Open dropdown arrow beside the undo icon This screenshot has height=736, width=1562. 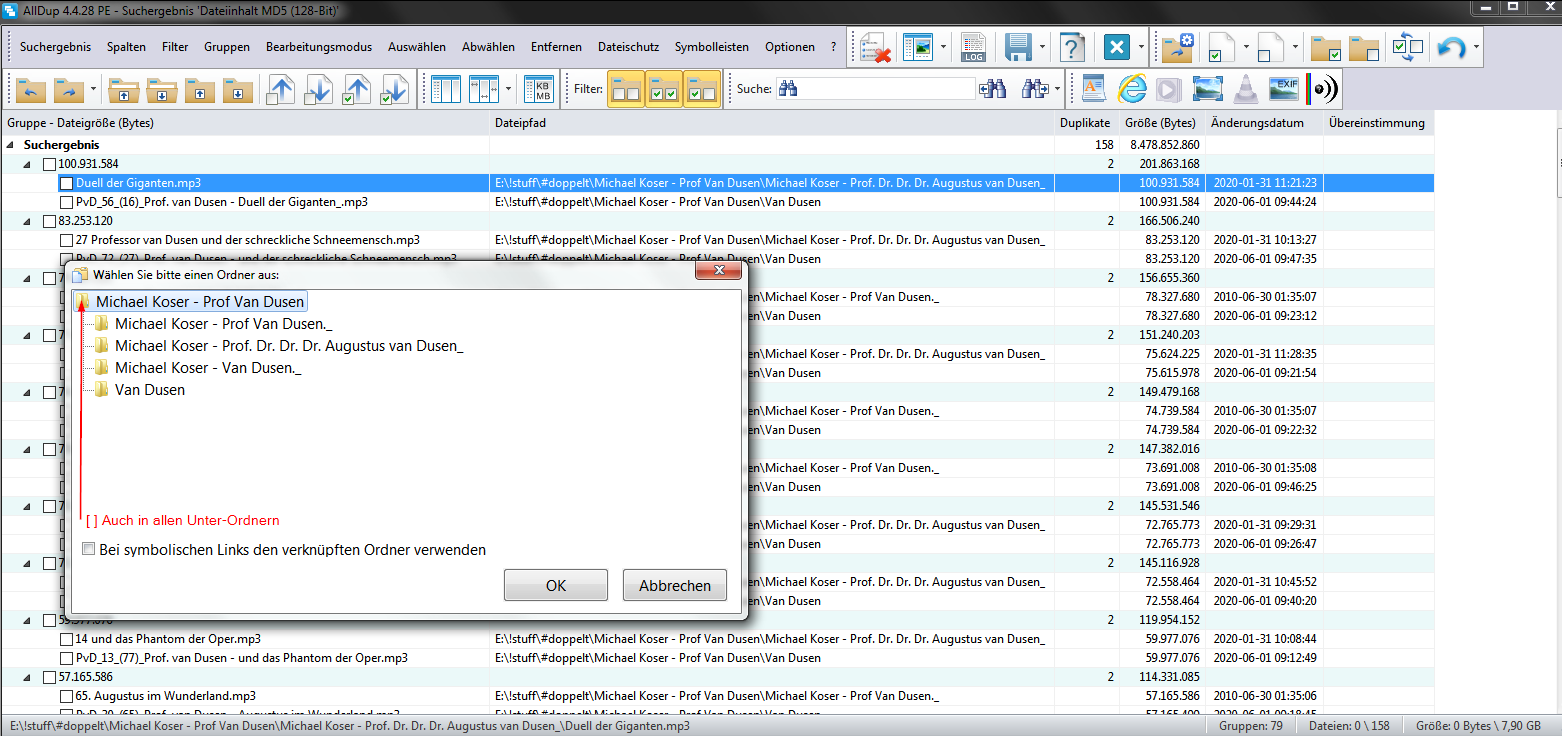pyautogui.click(x=1476, y=48)
